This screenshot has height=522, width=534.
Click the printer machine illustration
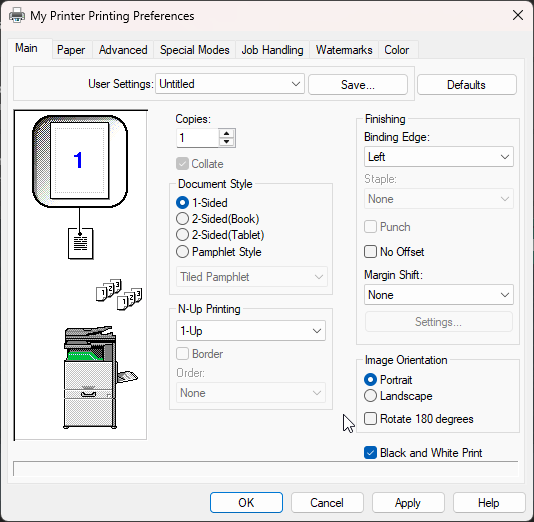point(100,377)
